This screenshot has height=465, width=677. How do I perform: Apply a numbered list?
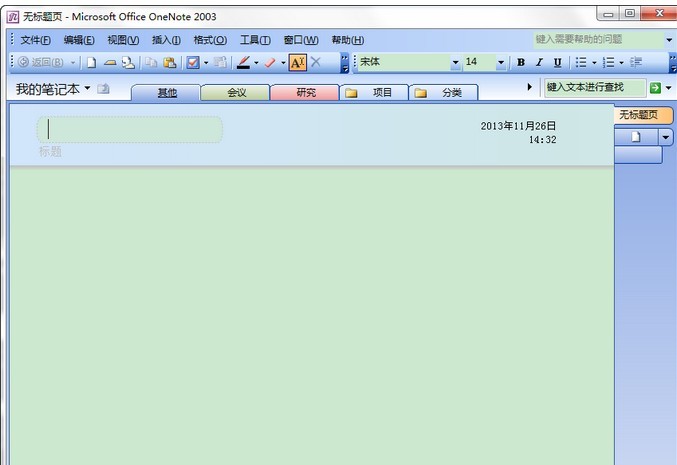click(609, 63)
